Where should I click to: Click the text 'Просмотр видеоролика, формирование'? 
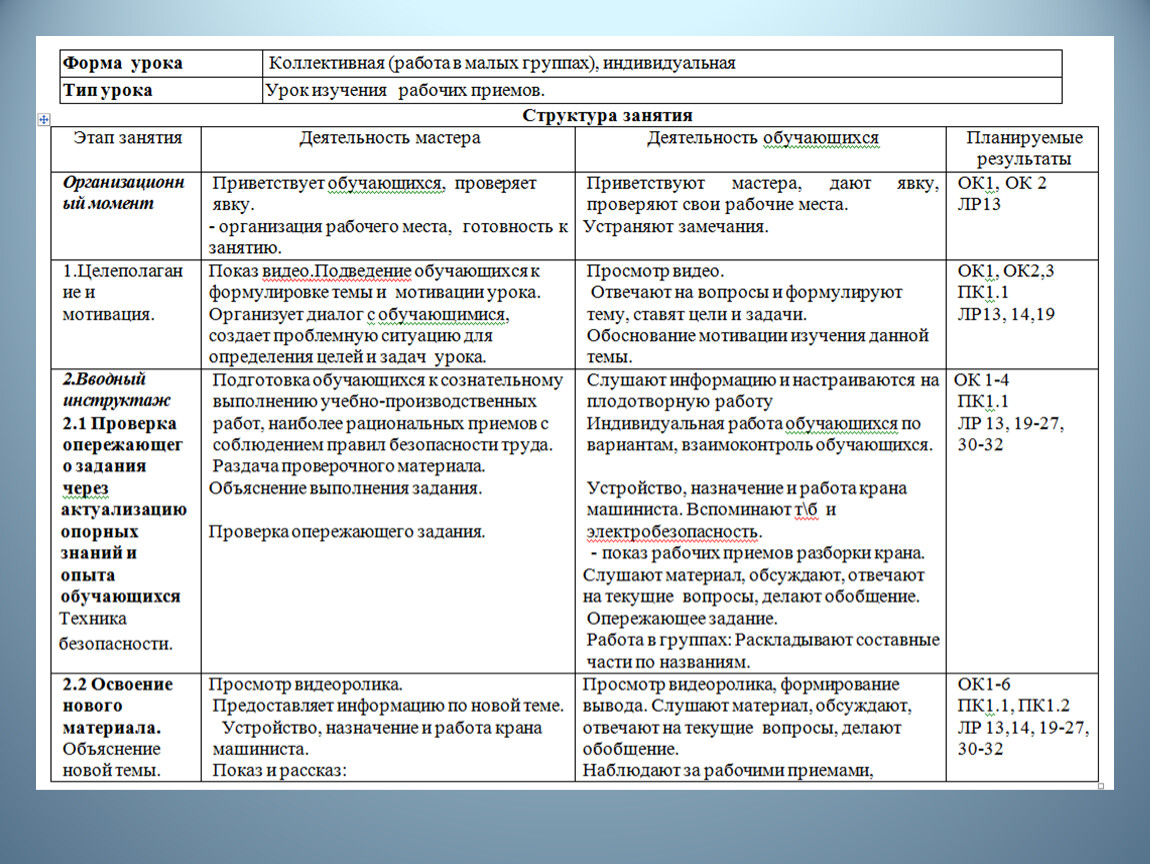click(x=741, y=684)
